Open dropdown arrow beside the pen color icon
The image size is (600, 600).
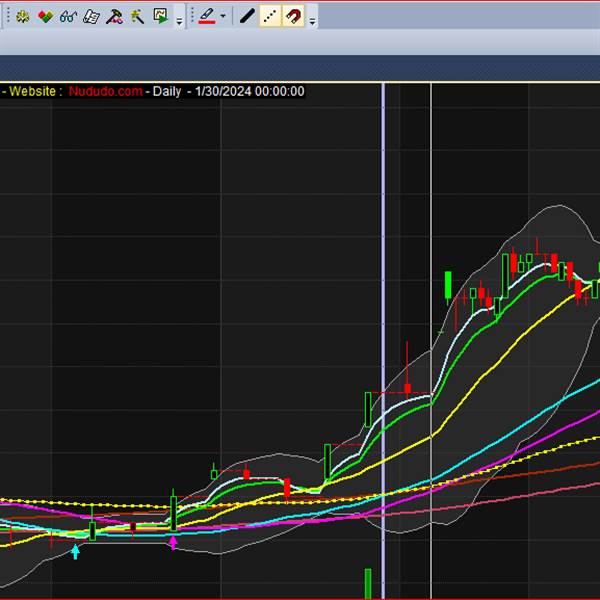(223, 16)
